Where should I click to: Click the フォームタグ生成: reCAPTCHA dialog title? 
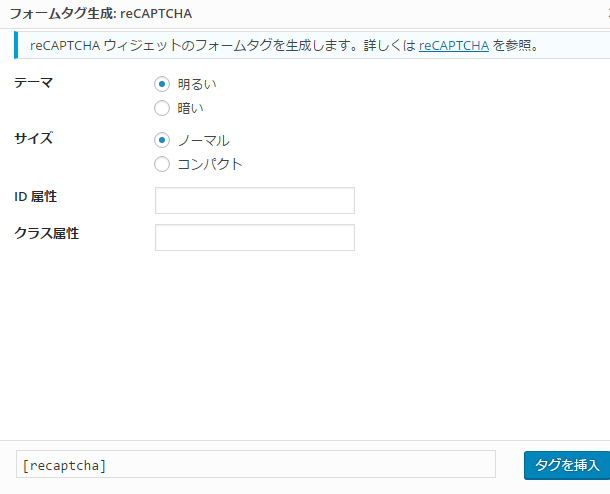pos(100,14)
